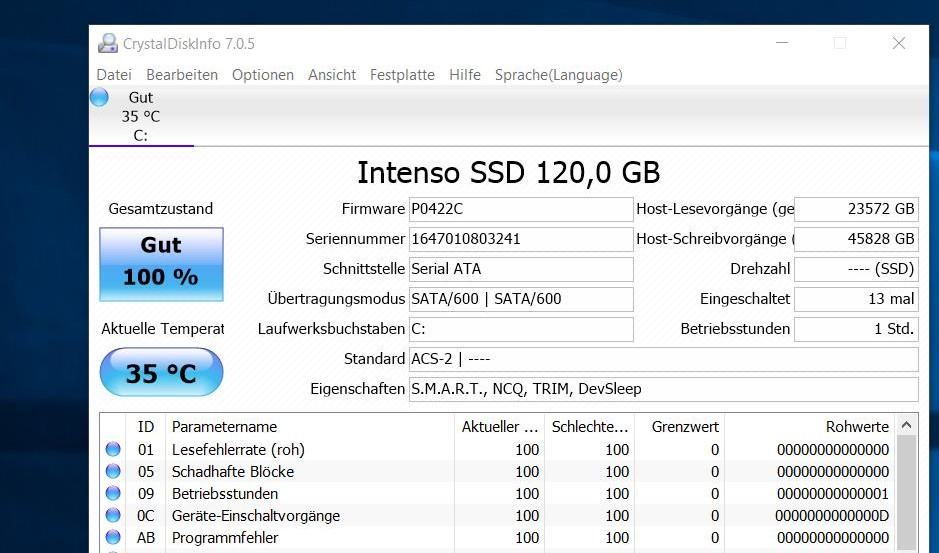Click the Parametername column header
The width and height of the screenshot is (939, 553).
310,427
